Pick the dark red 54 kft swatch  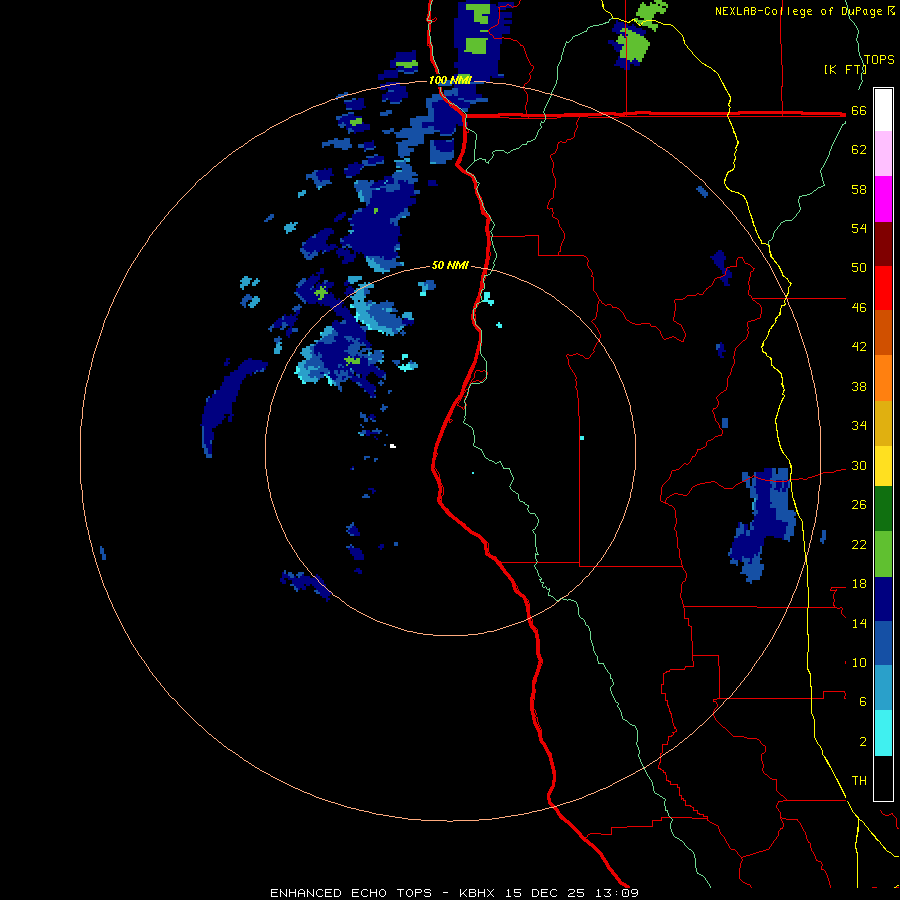(883, 244)
